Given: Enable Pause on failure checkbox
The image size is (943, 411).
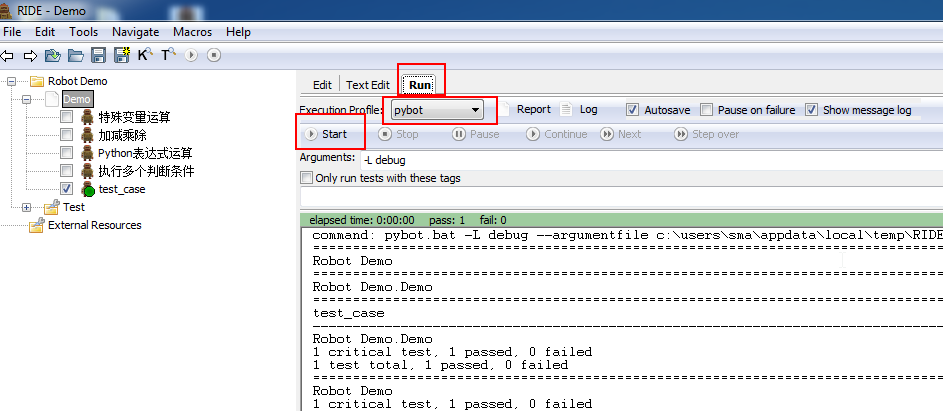Looking at the screenshot, I should click(x=707, y=110).
